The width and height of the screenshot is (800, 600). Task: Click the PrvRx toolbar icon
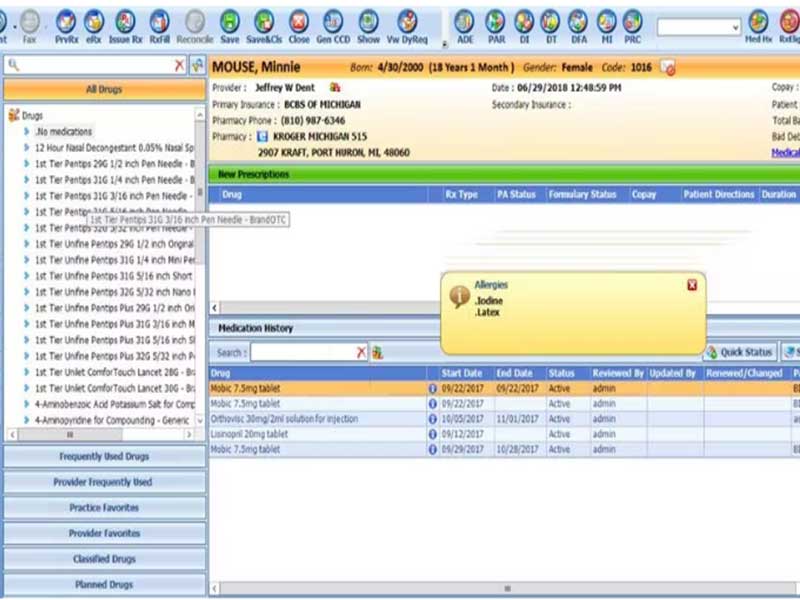(x=66, y=27)
